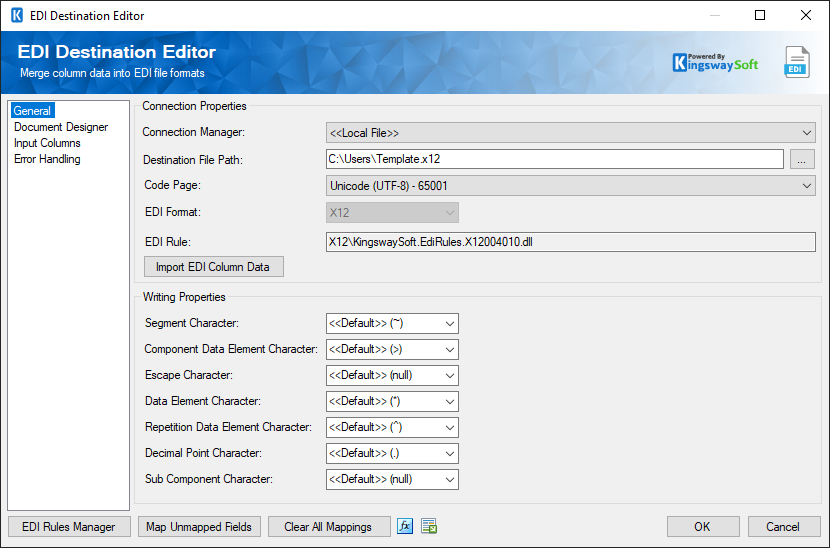Close the EDI Destination Editor window

point(806,15)
